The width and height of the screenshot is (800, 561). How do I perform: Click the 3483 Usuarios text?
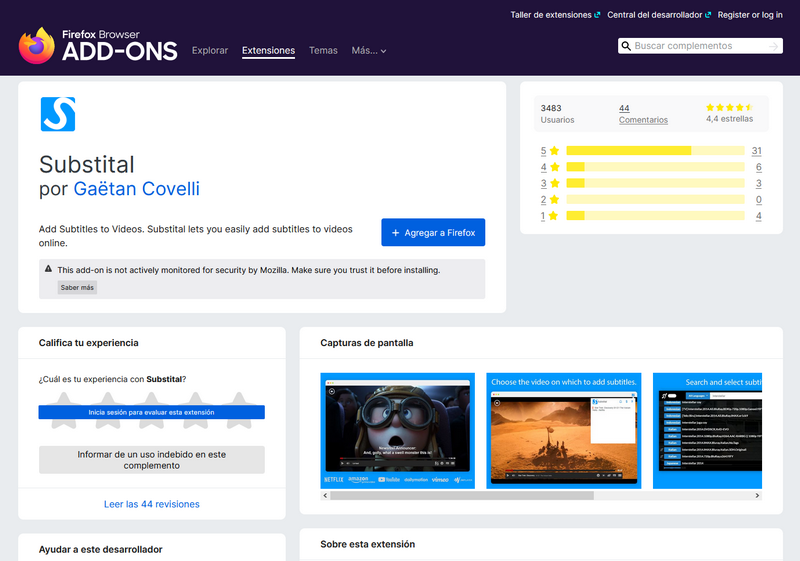557,114
